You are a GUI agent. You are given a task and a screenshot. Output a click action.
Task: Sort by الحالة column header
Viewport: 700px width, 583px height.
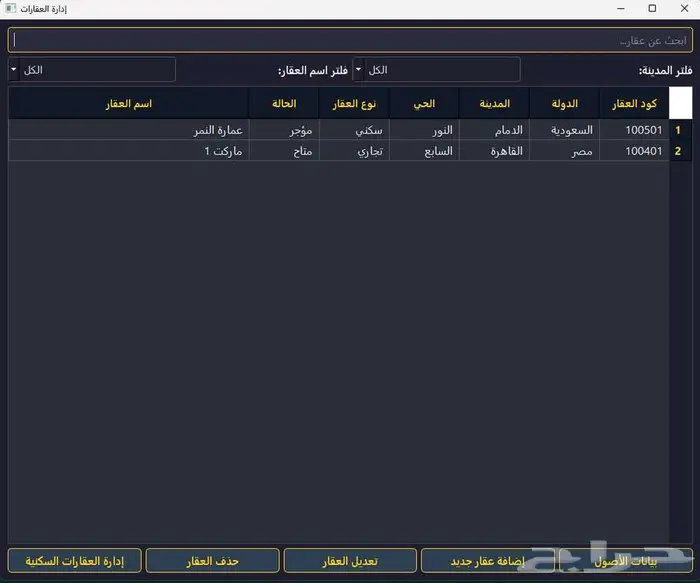[x=283, y=104]
